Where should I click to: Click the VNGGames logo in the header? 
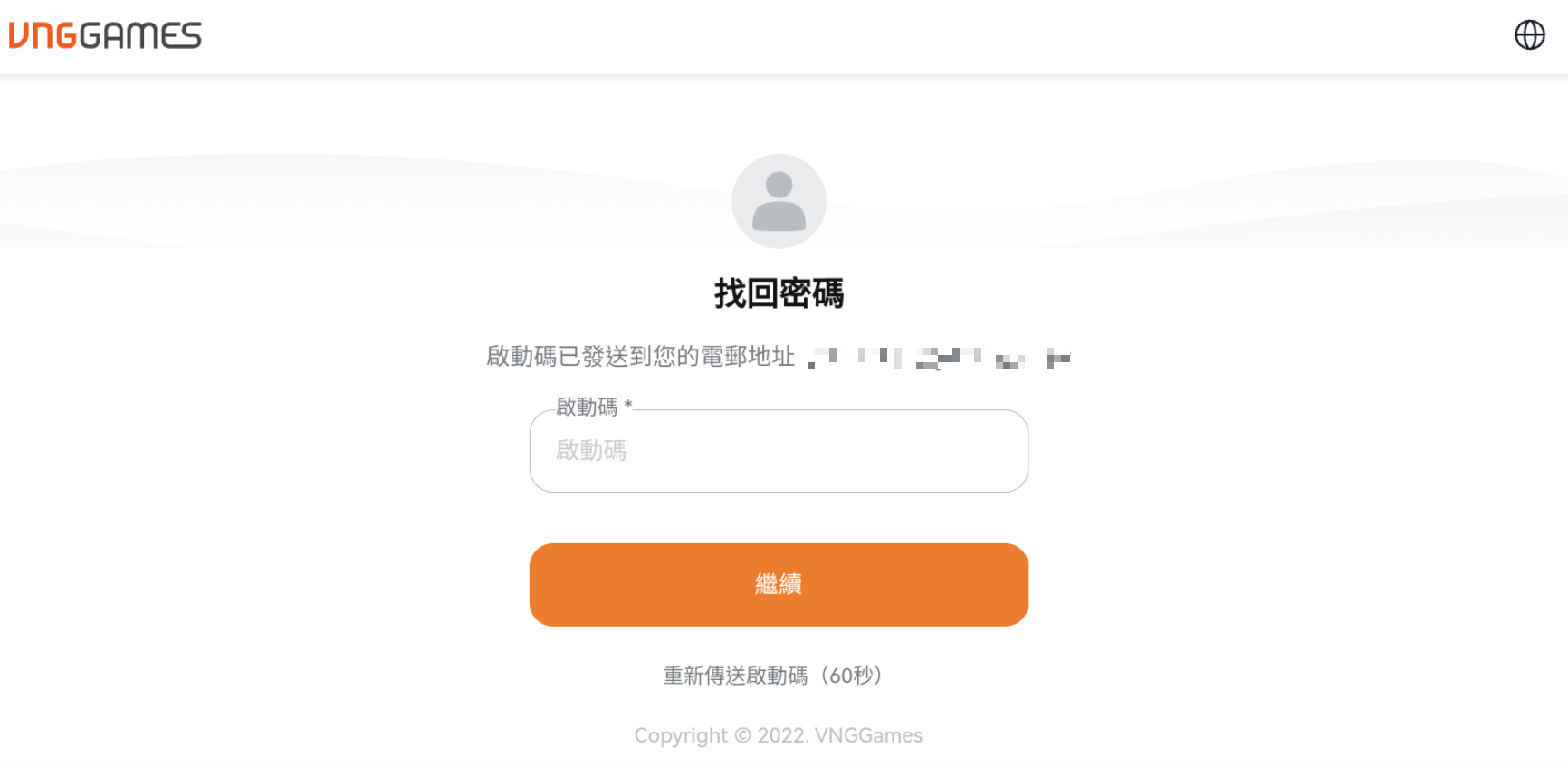(x=105, y=35)
